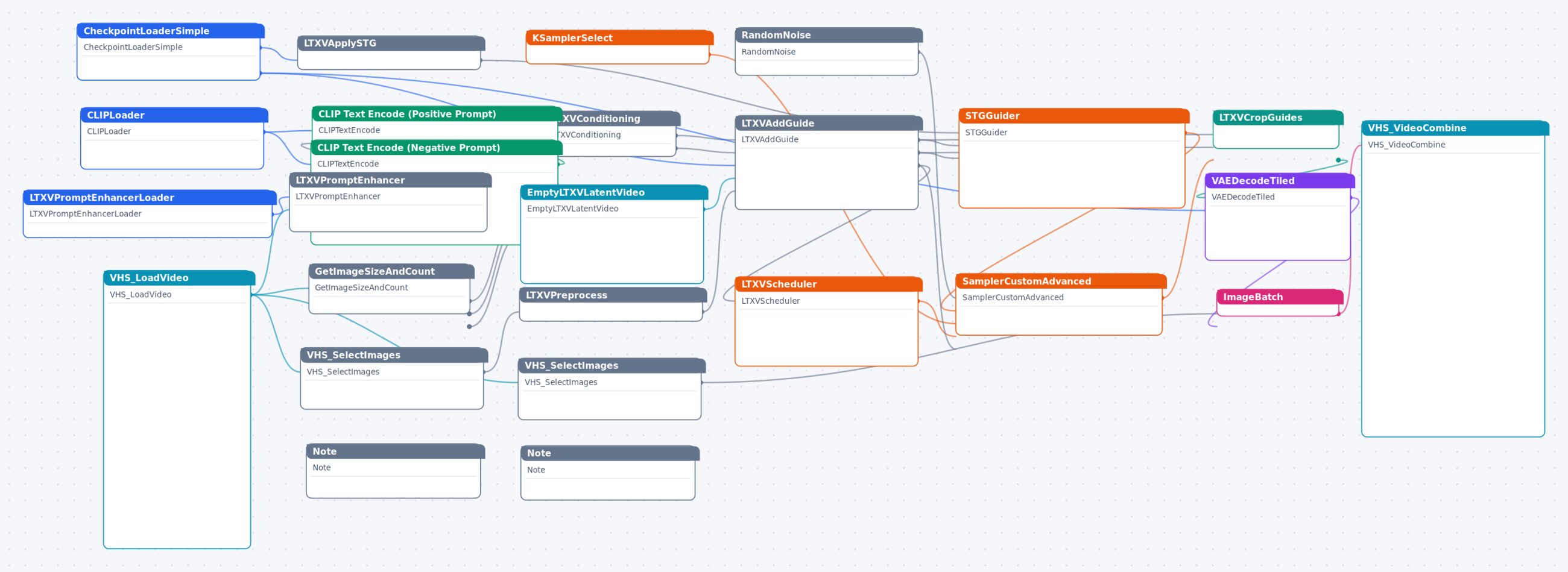The image size is (1568, 572).
Task: Click the EmptyLTXVLatentVideo node header
Action: [614, 192]
